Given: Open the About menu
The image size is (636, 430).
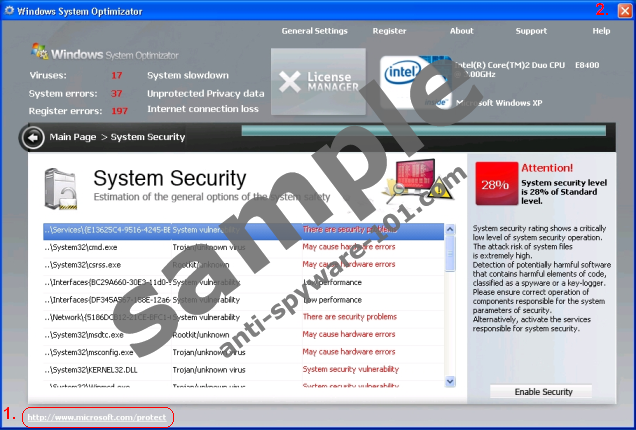Looking at the screenshot, I should 461,31.
